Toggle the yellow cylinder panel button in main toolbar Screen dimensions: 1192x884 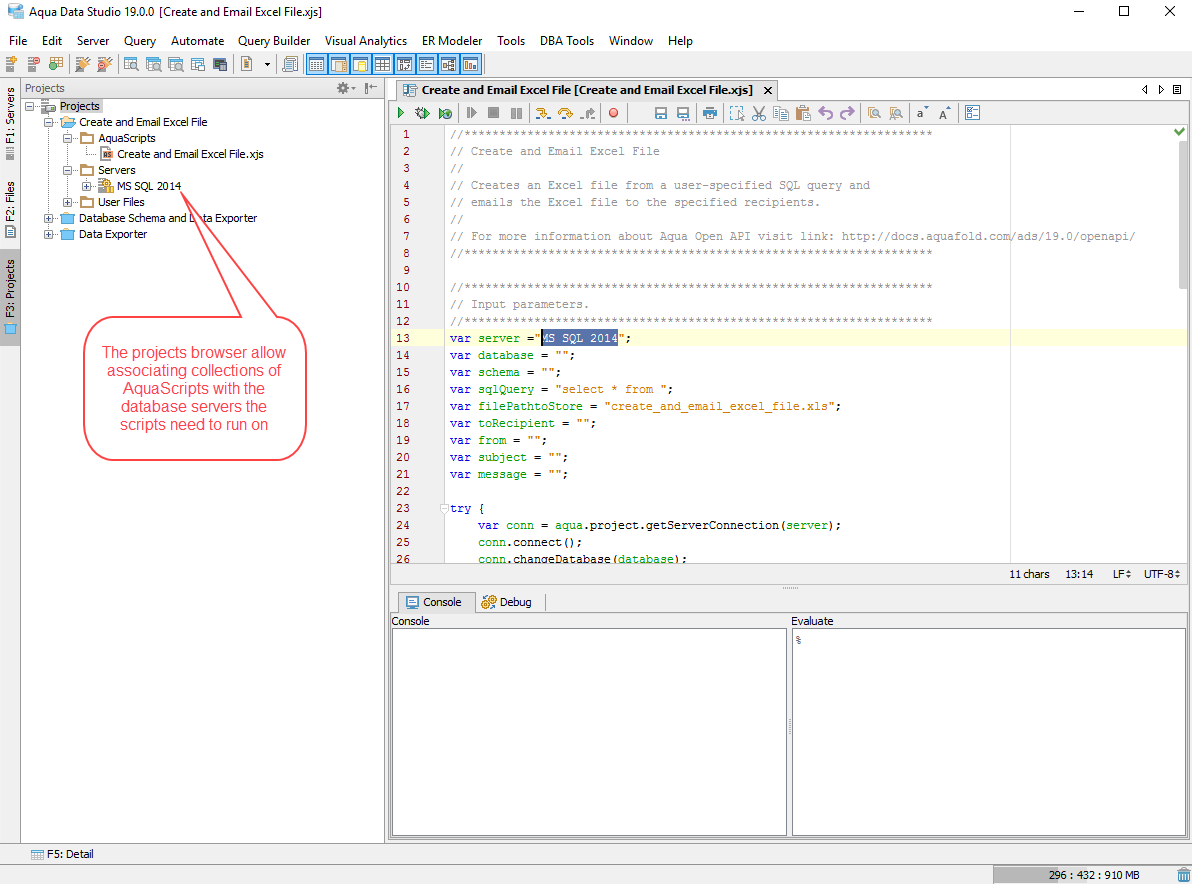[x=360, y=65]
